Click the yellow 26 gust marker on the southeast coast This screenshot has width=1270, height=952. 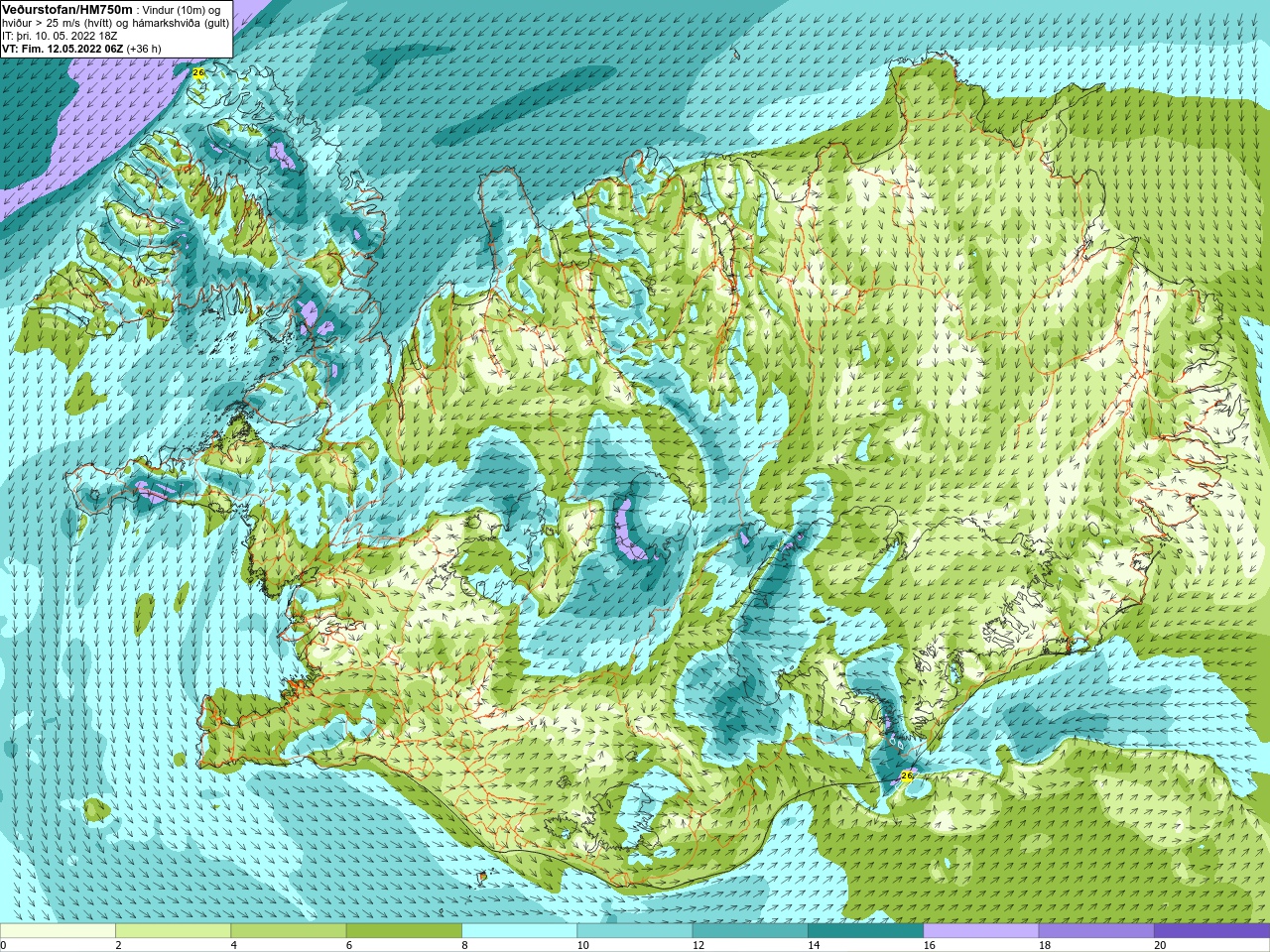point(906,775)
